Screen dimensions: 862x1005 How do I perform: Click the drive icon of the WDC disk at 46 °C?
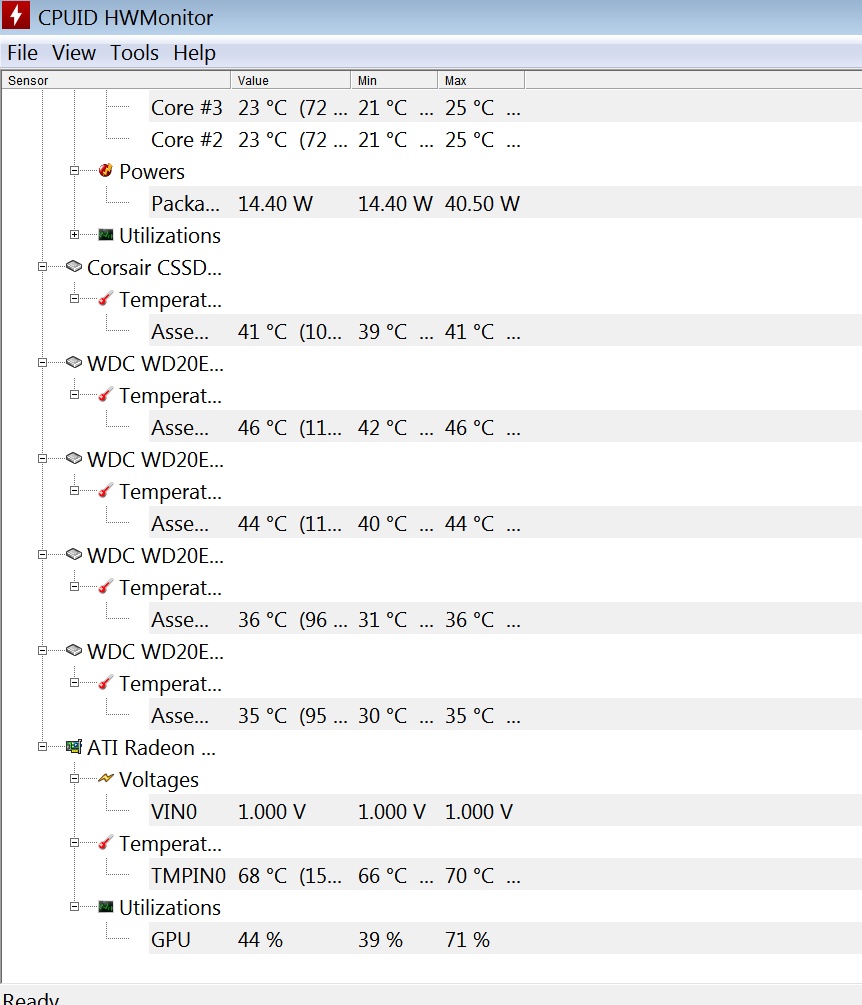click(x=74, y=362)
